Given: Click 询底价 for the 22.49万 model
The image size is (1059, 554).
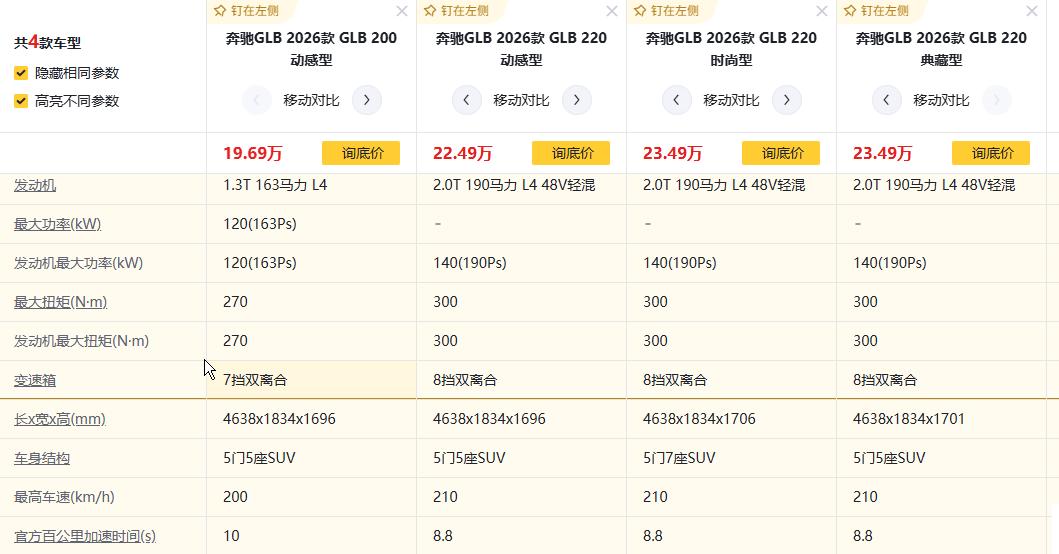Looking at the screenshot, I should pos(571,153).
